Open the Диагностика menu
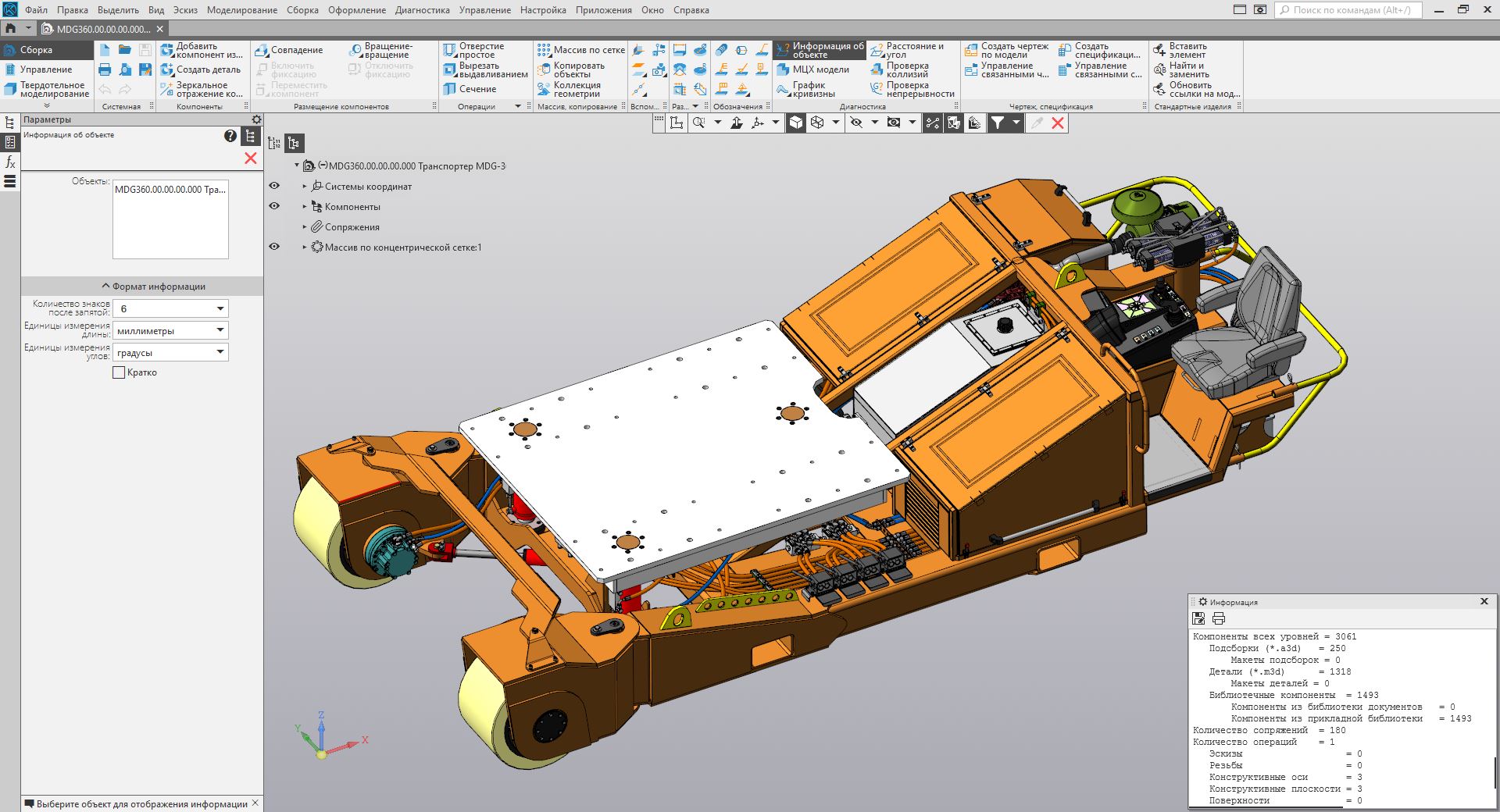 click(422, 10)
